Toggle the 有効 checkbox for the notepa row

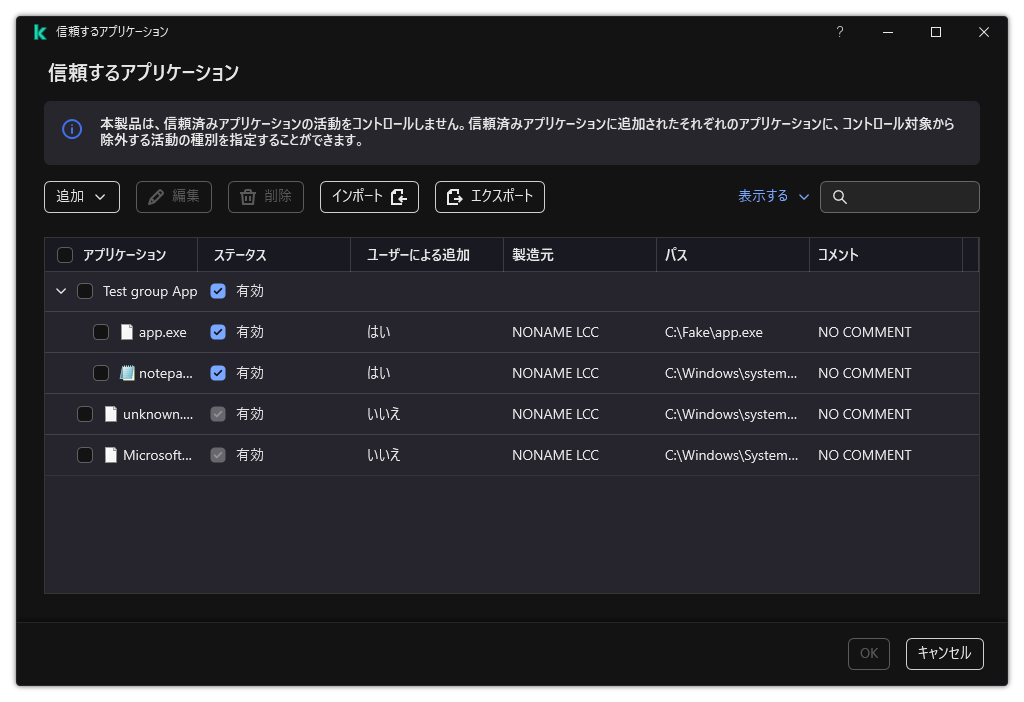pyautogui.click(x=218, y=372)
